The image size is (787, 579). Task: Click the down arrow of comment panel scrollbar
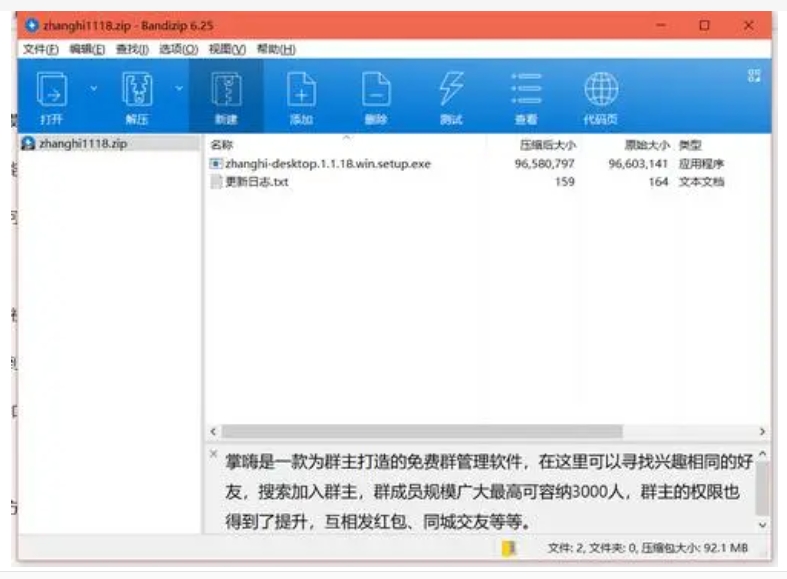[x=762, y=525]
